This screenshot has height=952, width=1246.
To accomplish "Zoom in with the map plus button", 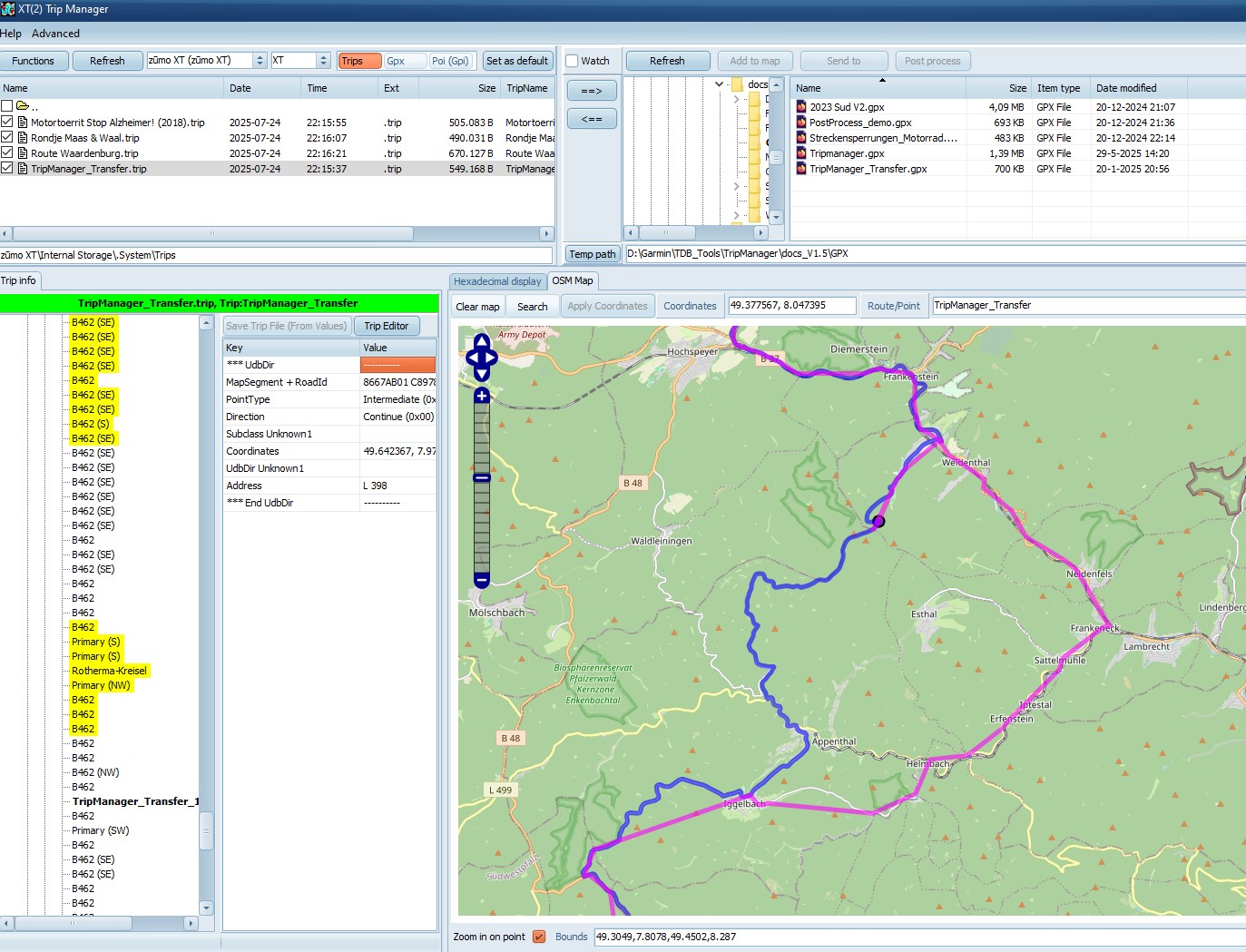I will pyautogui.click(x=482, y=396).
